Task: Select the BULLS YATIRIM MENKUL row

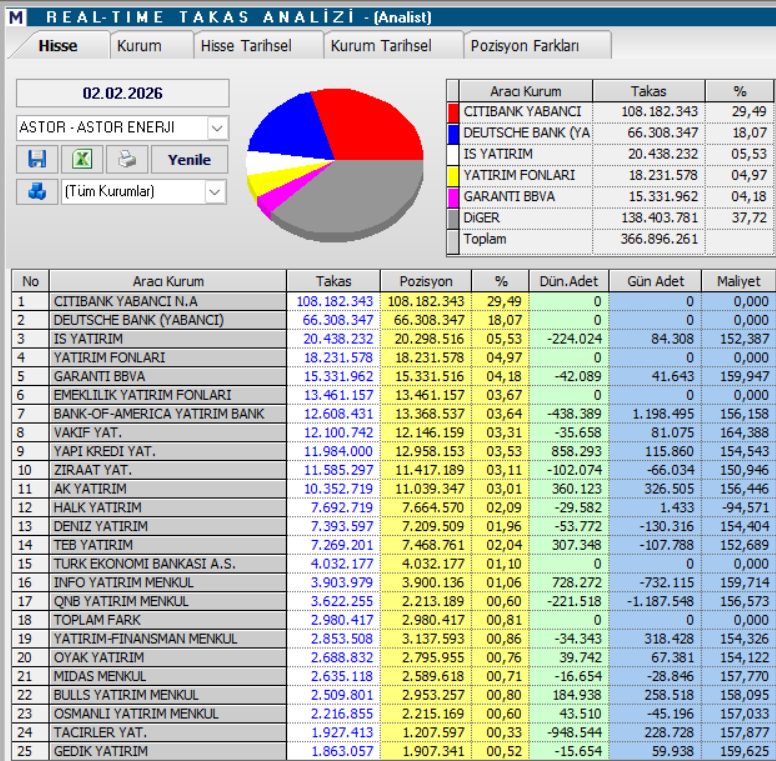Action: click(x=393, y=695)
